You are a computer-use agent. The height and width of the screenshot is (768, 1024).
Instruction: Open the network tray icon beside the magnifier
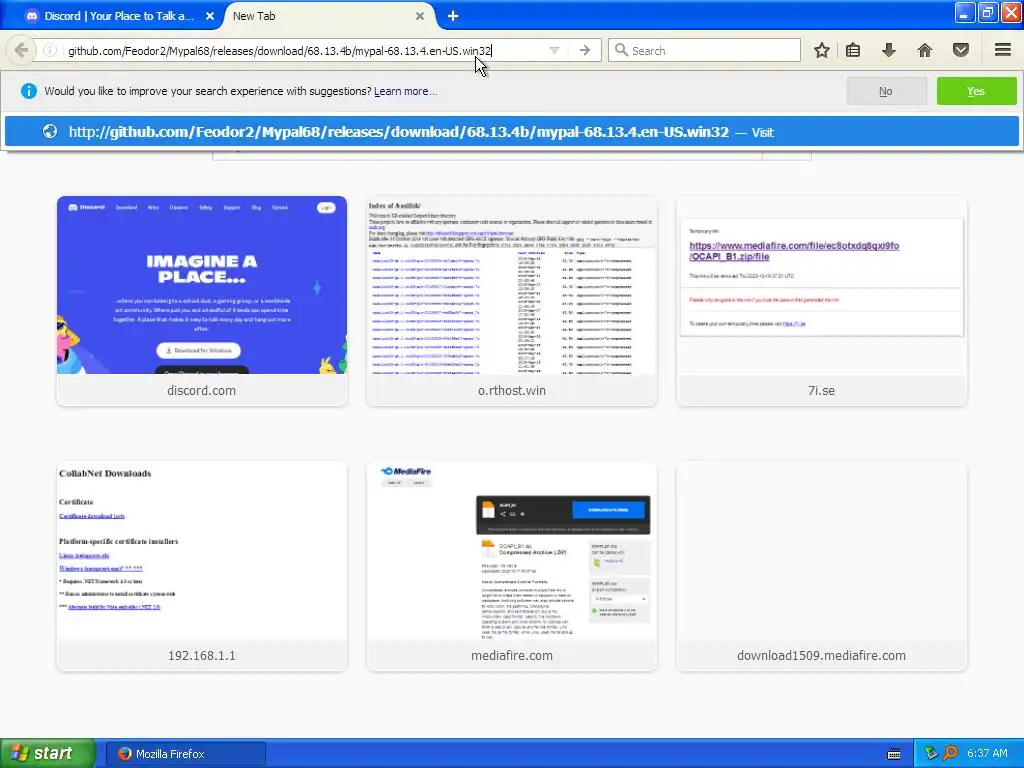click(931, 754)
